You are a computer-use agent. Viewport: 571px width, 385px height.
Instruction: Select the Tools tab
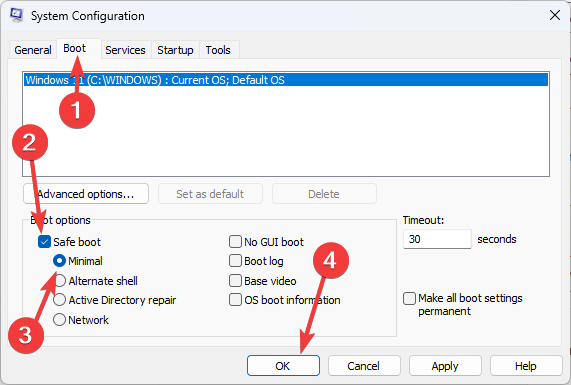click(x=218, y=50)
